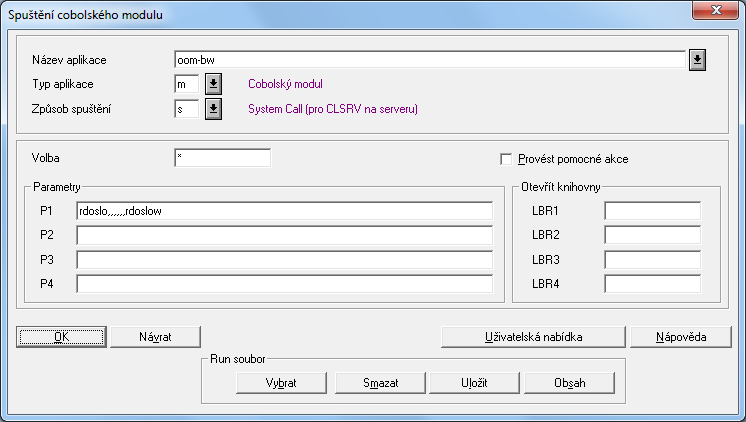Open the Název aplikace dropdown arrow
Screen dimensions: 746x422
click(x=697, y=60)
